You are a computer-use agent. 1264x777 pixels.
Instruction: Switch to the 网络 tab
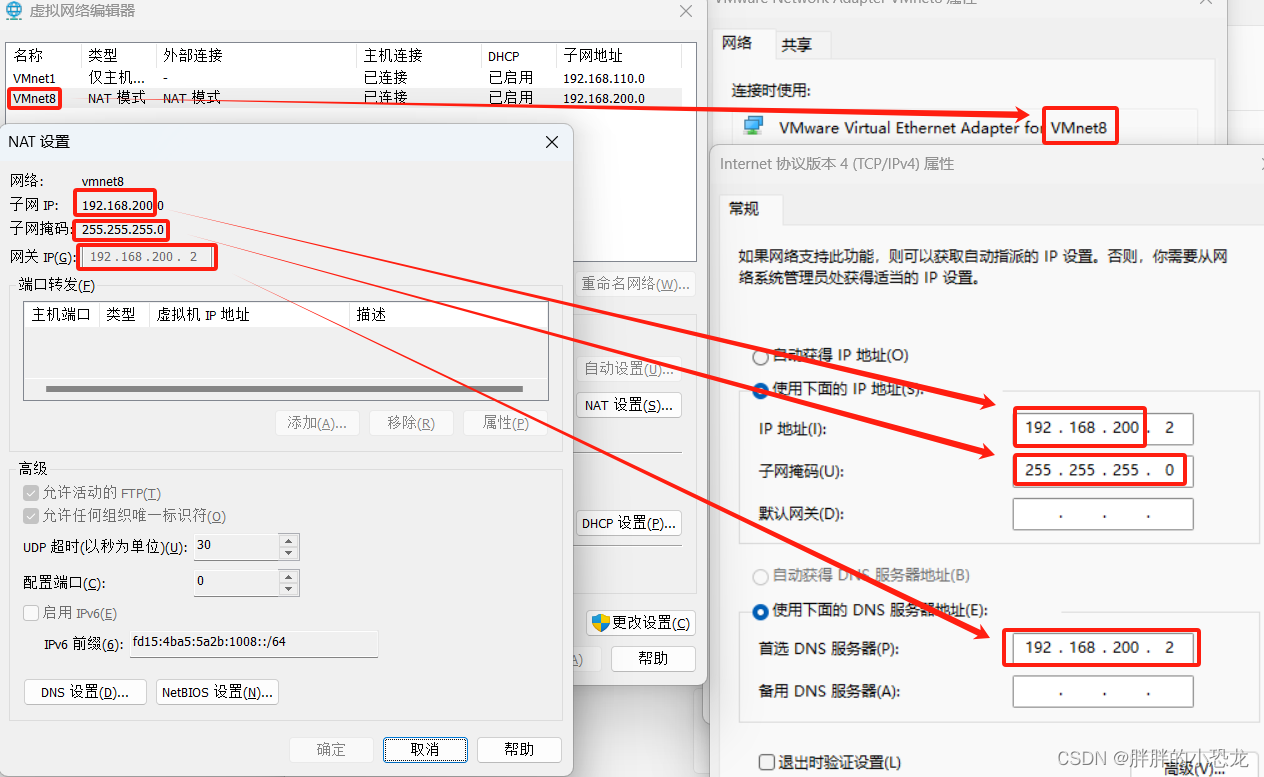[737, 43]
